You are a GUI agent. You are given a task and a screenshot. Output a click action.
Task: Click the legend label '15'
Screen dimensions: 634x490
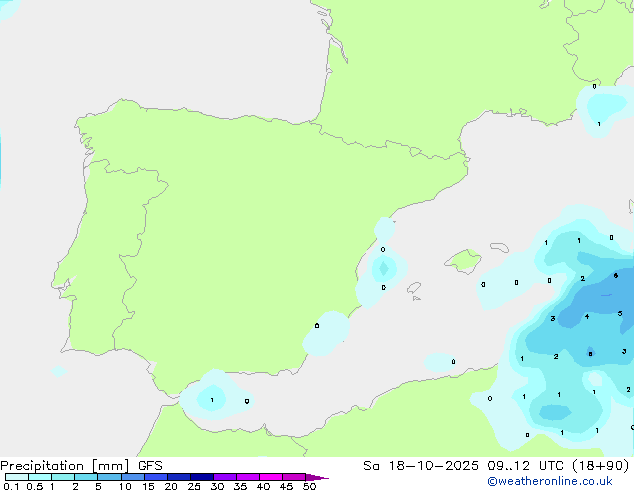[x=148, y=486]
